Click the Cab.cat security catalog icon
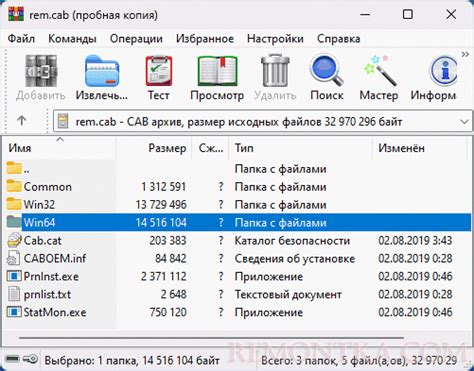474x371 pixels. (x=14, y=240)
